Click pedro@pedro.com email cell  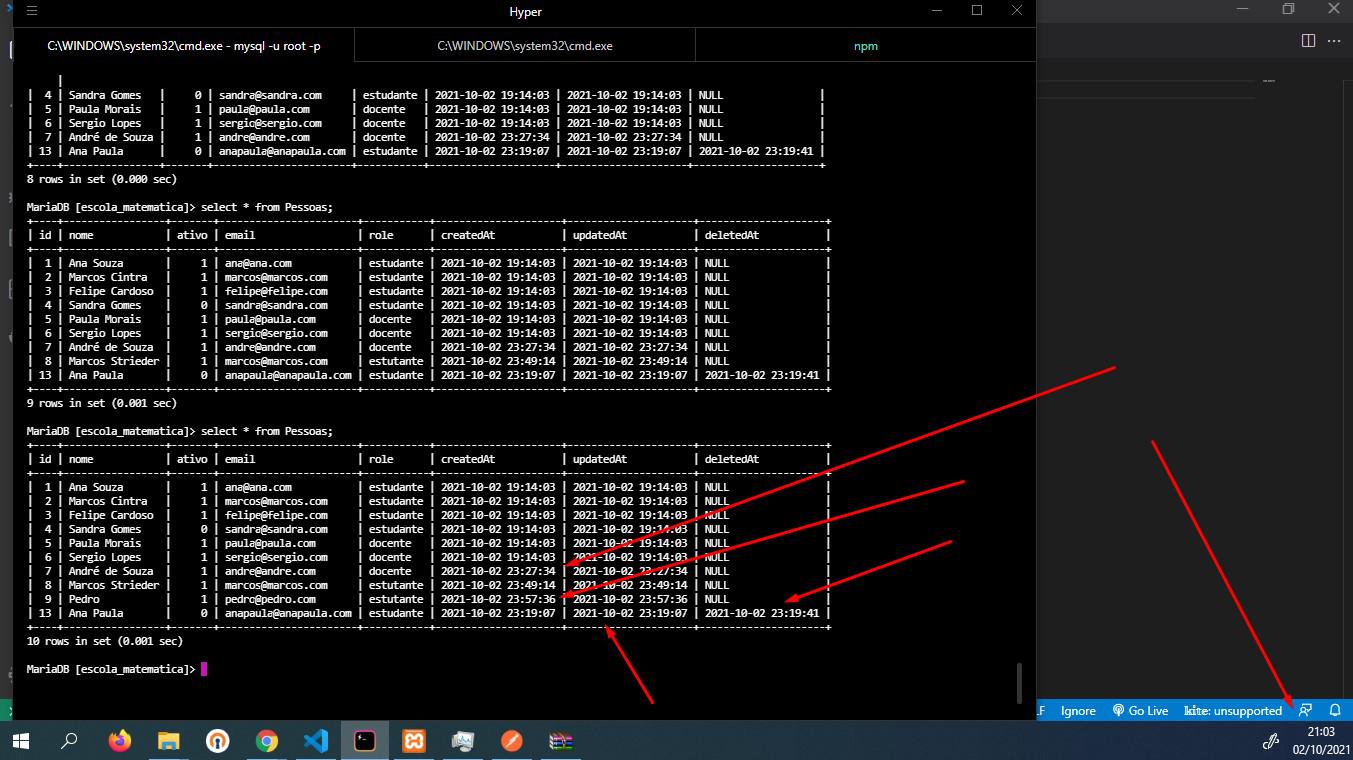coord(270,599)
